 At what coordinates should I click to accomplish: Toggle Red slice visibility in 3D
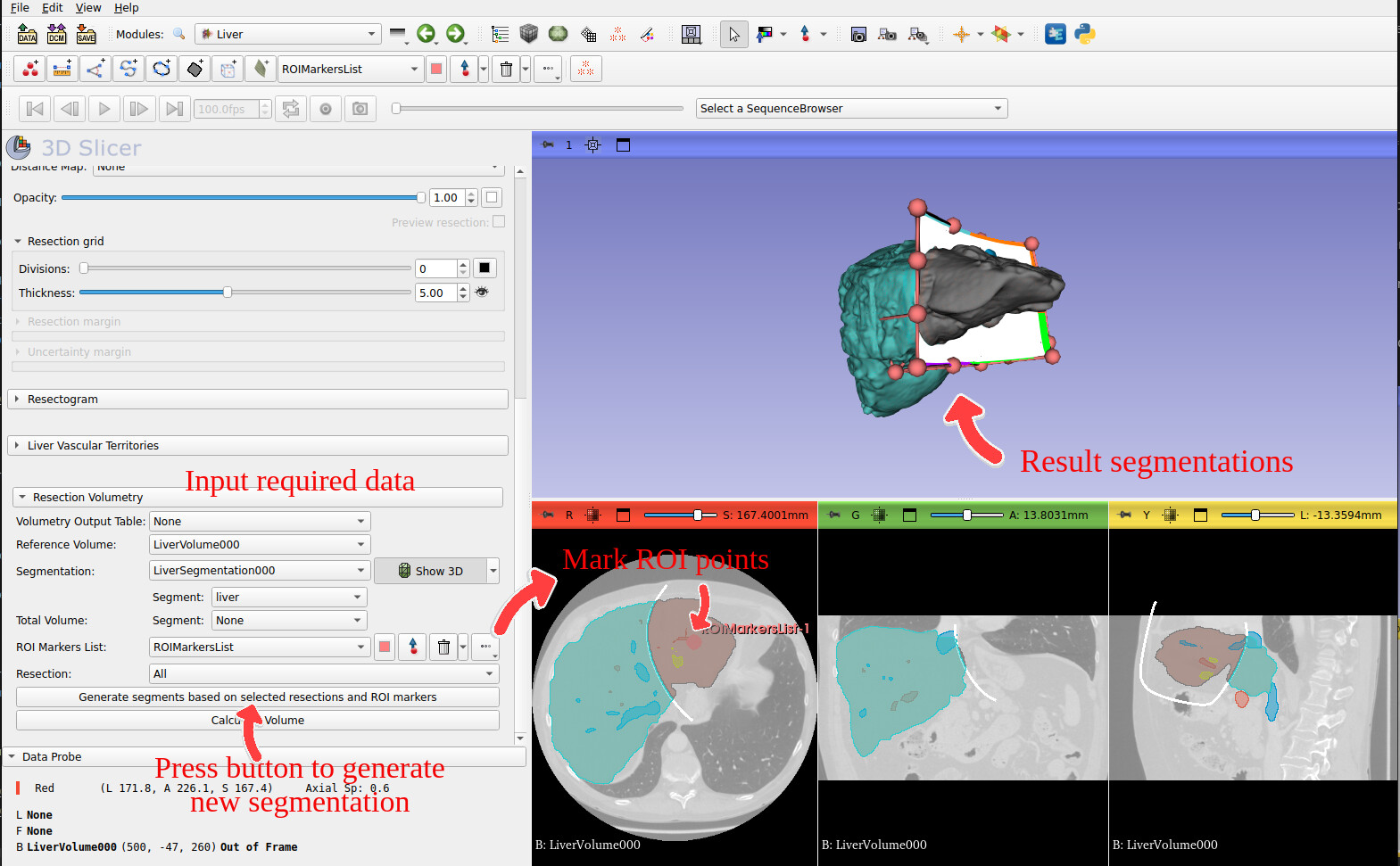coord(593,515)
